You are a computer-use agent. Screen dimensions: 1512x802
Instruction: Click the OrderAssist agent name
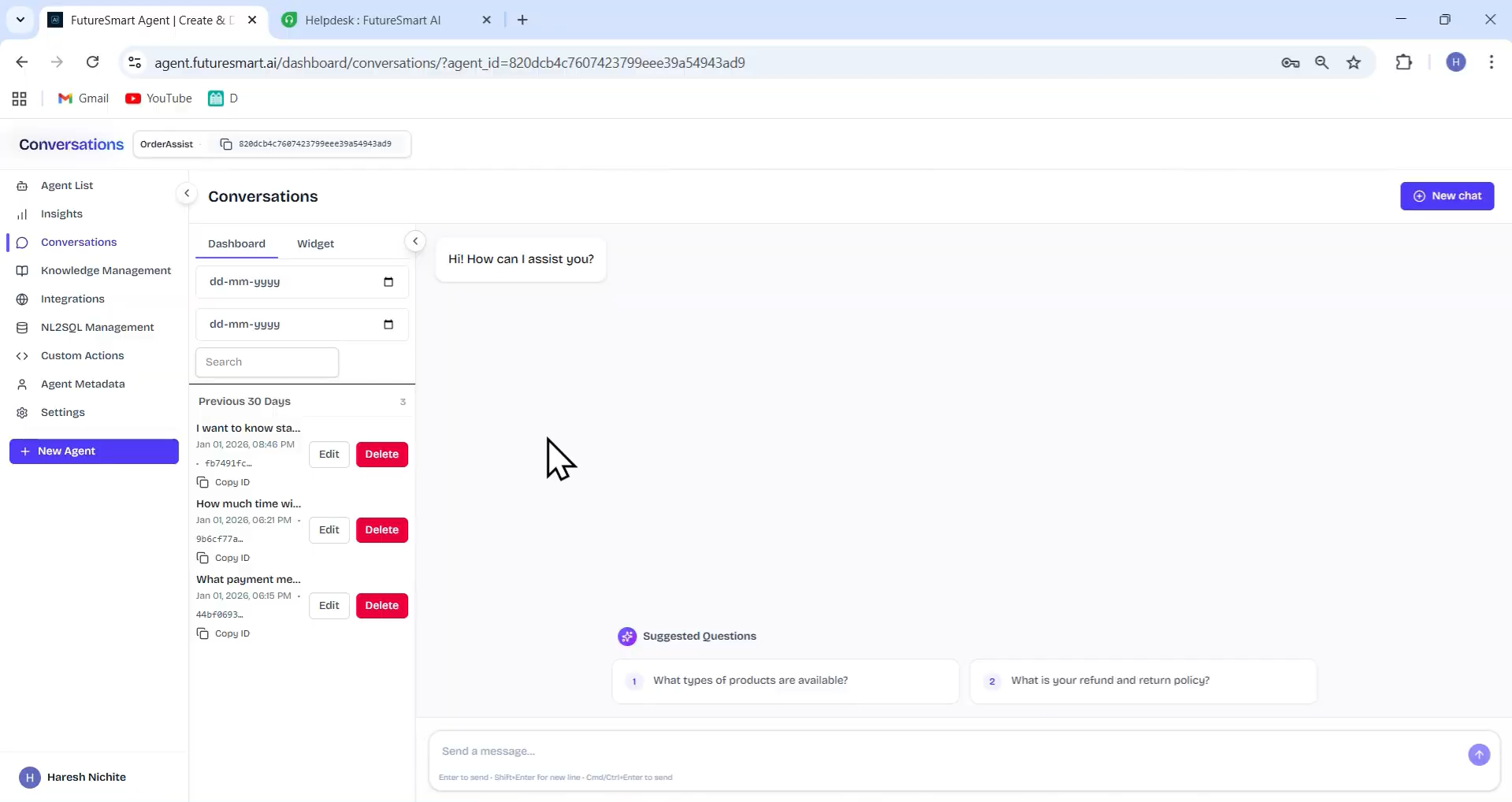166,144
